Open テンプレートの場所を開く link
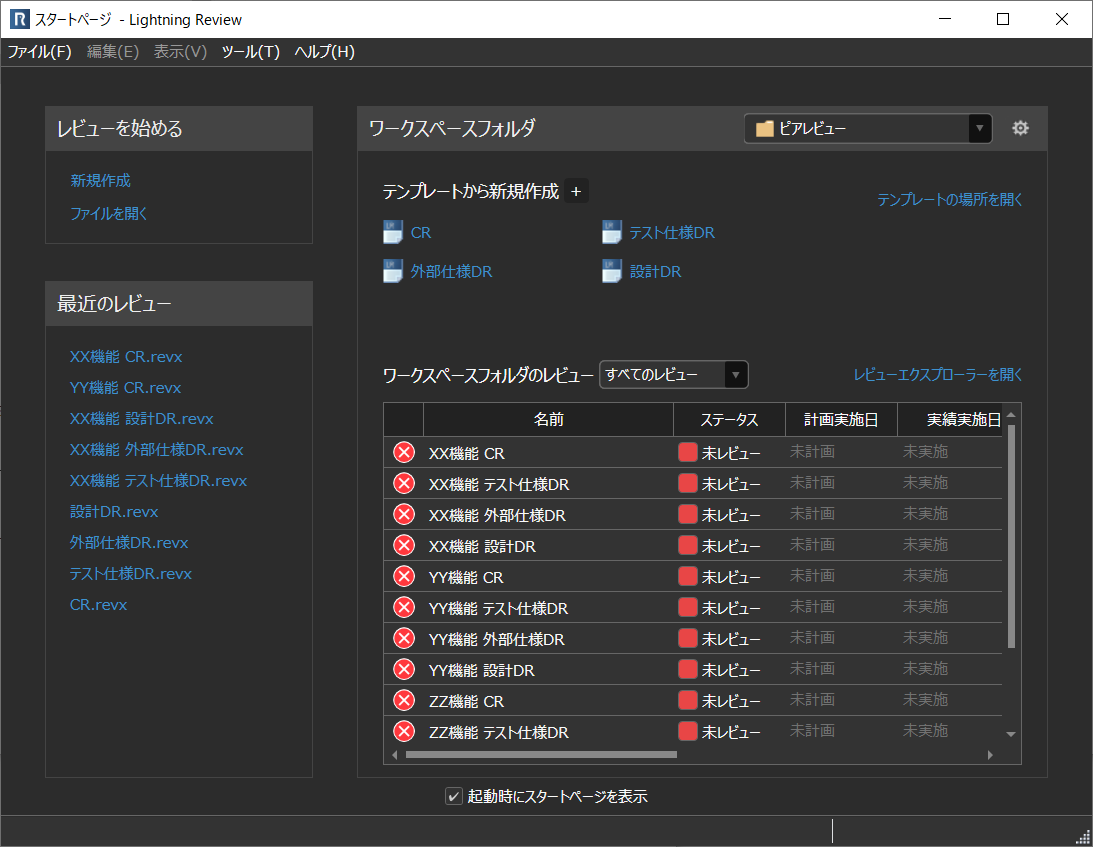The width and height of the screenshot is (1093, 847). click(949, 199)
